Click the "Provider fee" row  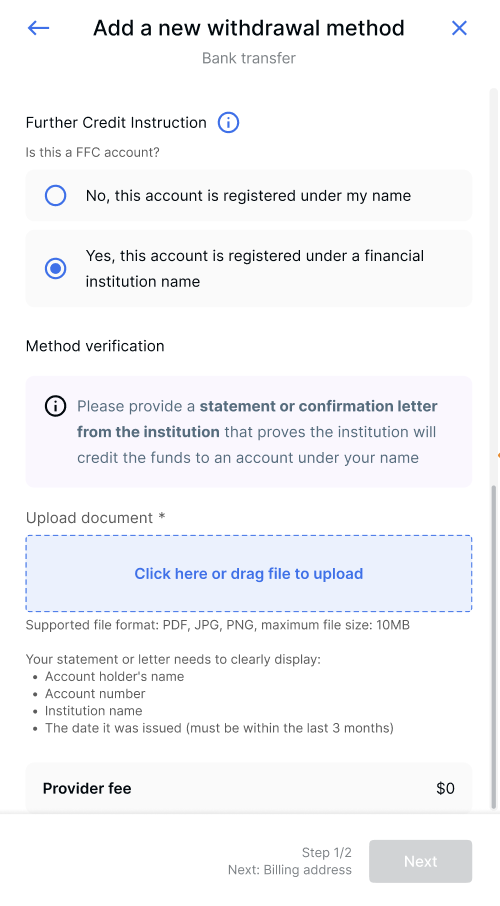pyautogui.click(x=249, y=788)
